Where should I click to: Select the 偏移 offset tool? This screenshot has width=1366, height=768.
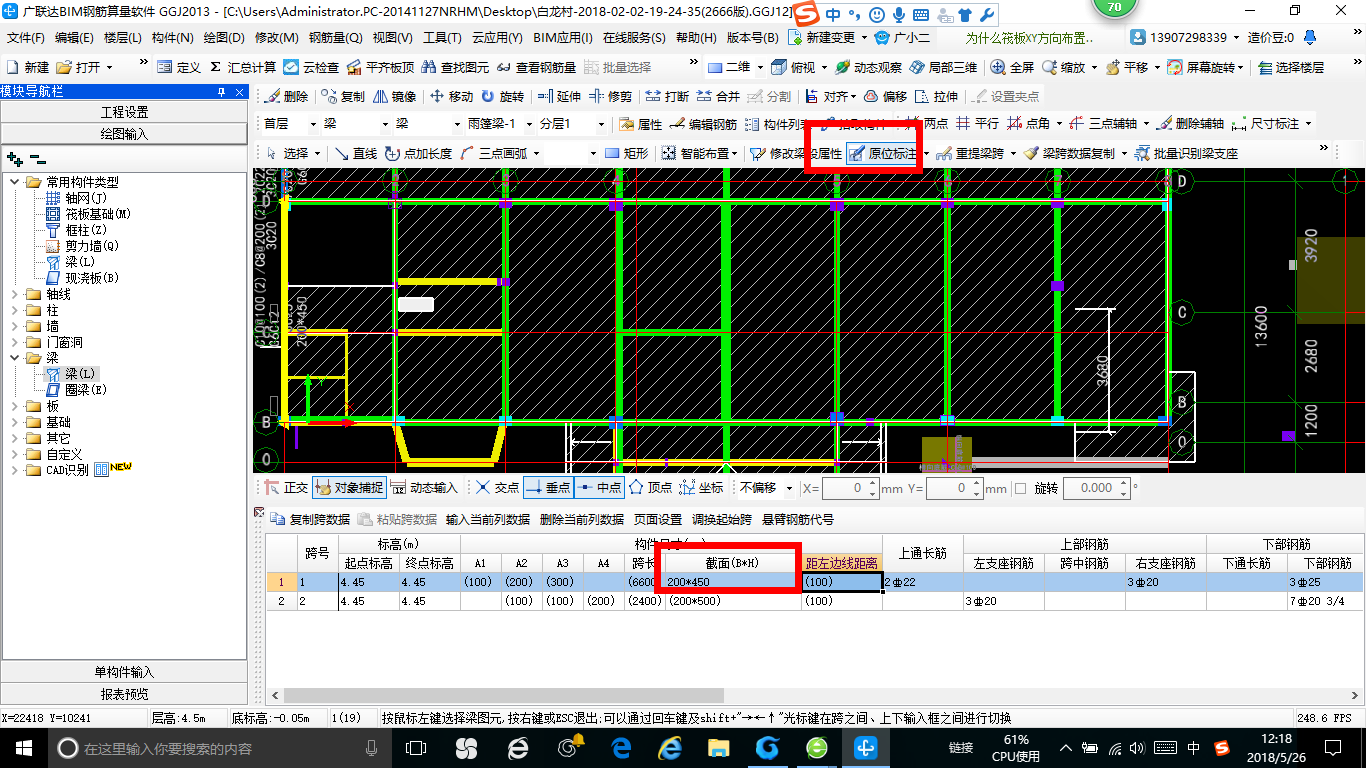pyautogui.click(x=885, y=97)
